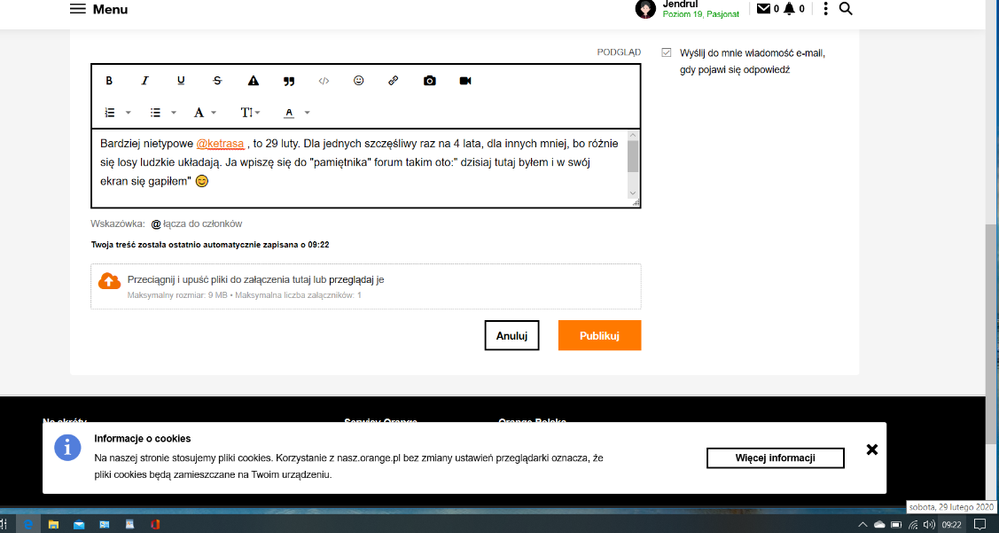
Task: Click the editor scrollbar down arrow
Action: (x=632, y=193)
